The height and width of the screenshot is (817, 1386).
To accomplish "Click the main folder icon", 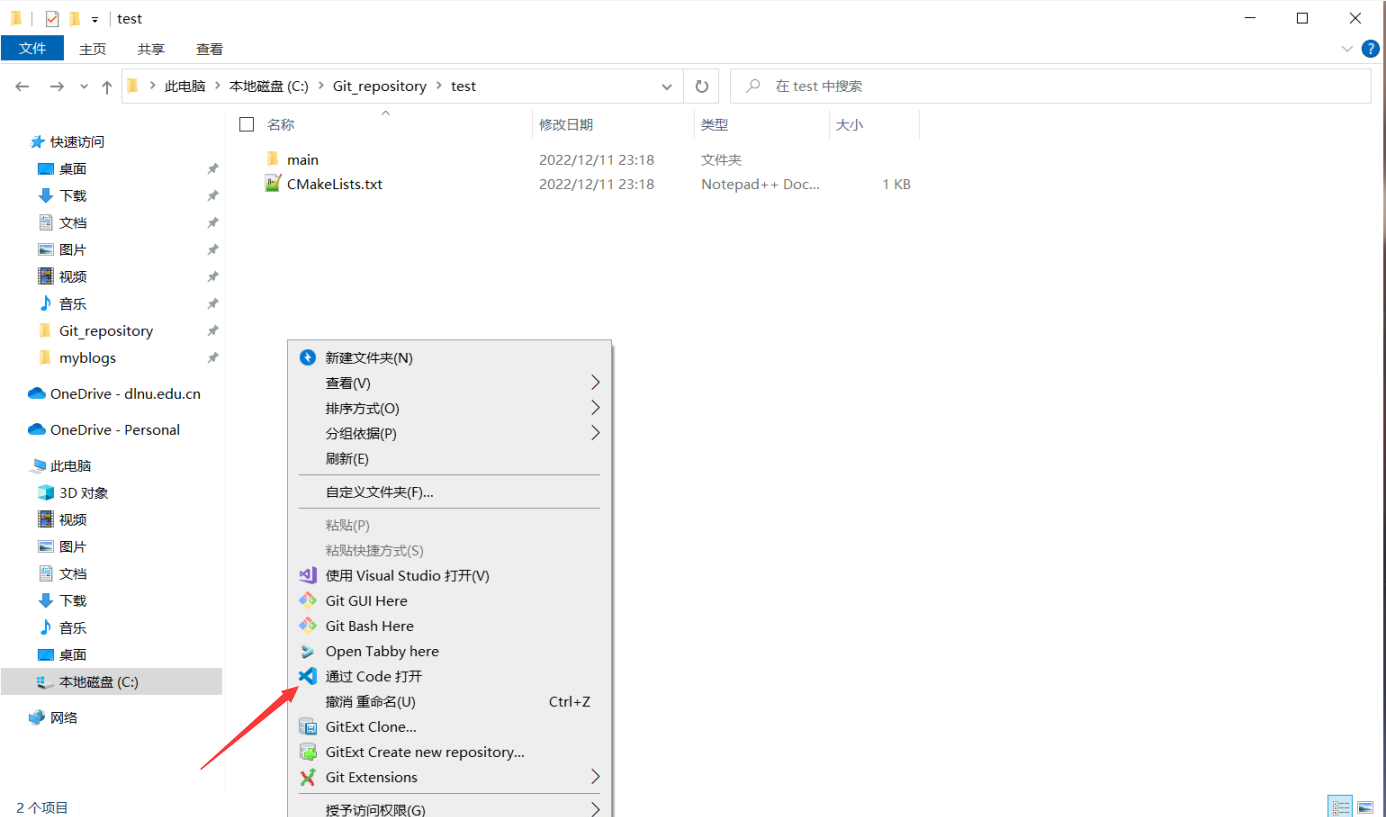I will pyautogui.click(x=273, y=159).
